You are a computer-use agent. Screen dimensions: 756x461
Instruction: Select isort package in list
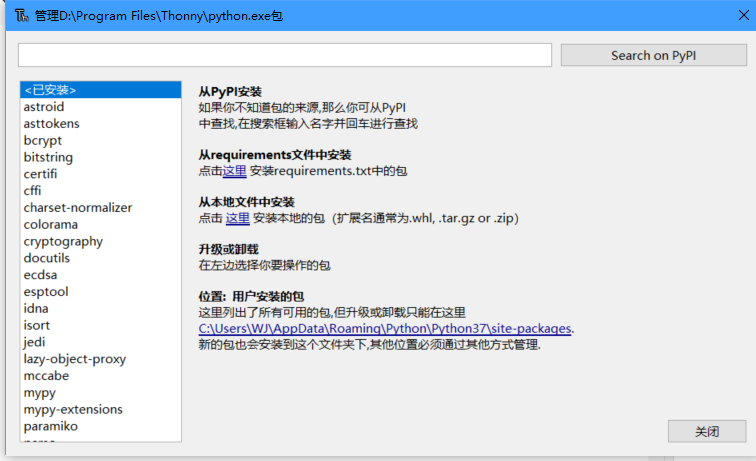point(101,325)
